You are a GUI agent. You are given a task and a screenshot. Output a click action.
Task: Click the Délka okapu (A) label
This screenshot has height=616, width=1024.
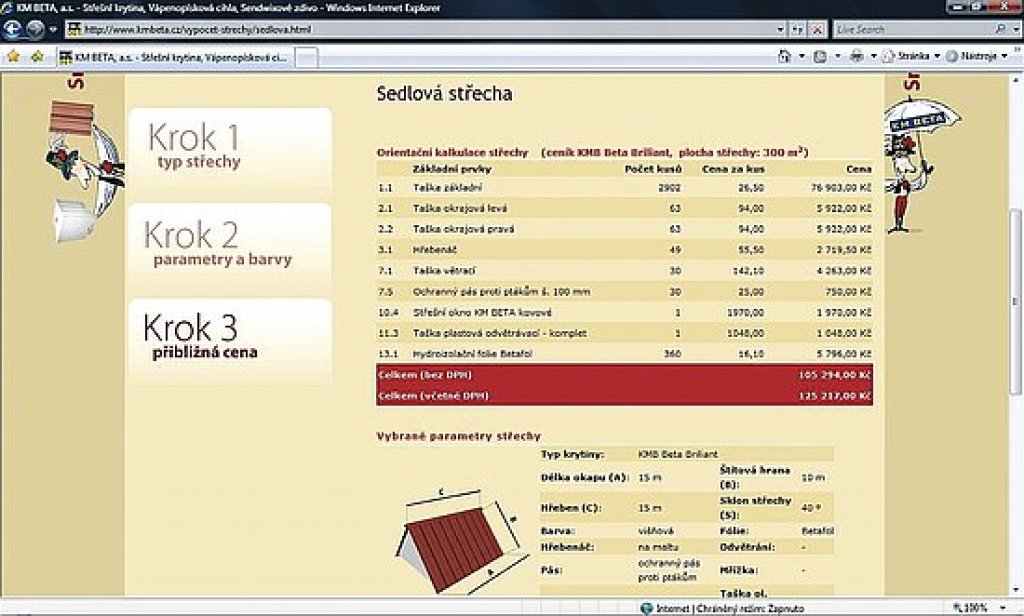(584, 478)
